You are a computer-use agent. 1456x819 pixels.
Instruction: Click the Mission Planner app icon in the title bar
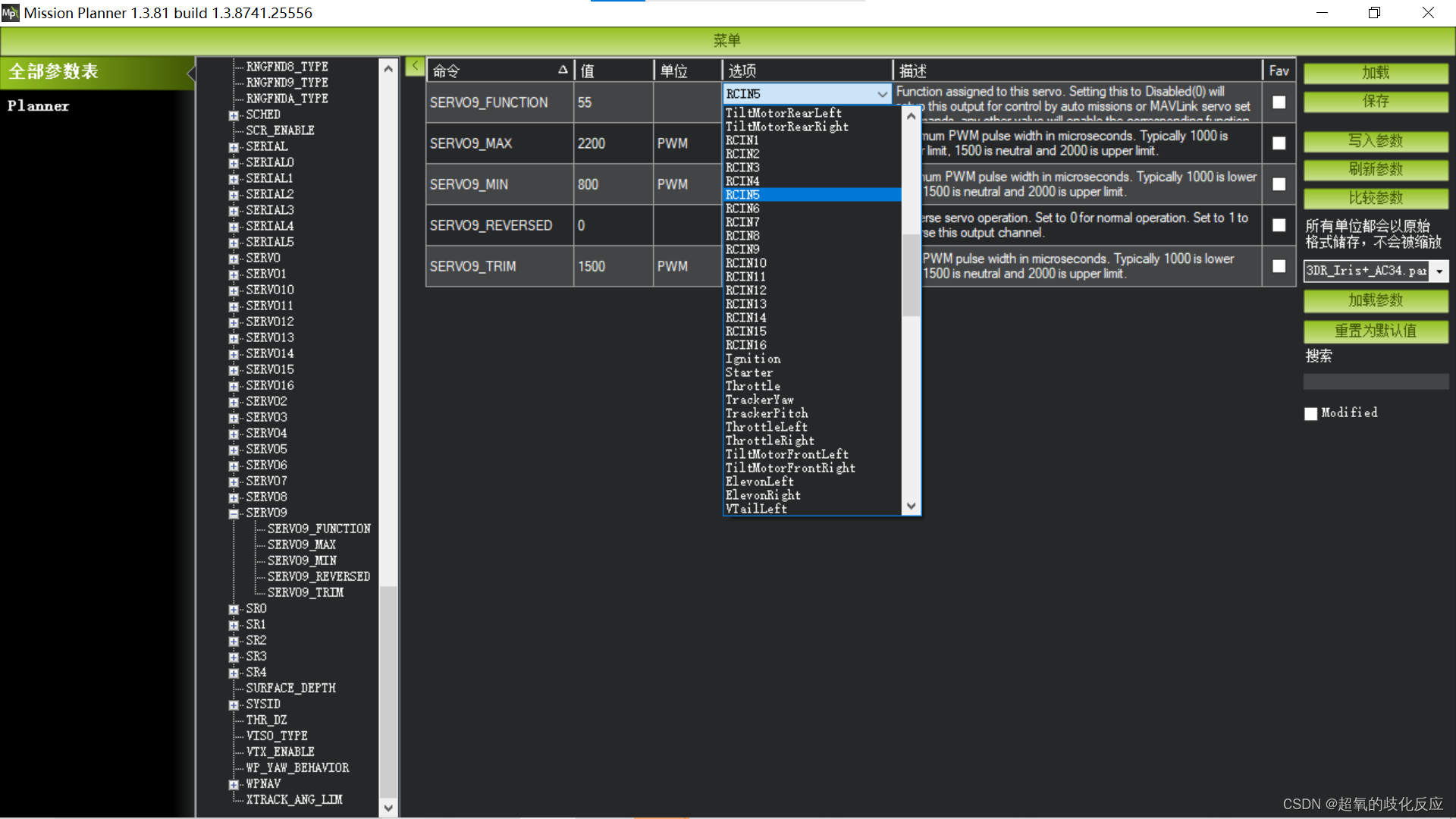click(10, 13)
